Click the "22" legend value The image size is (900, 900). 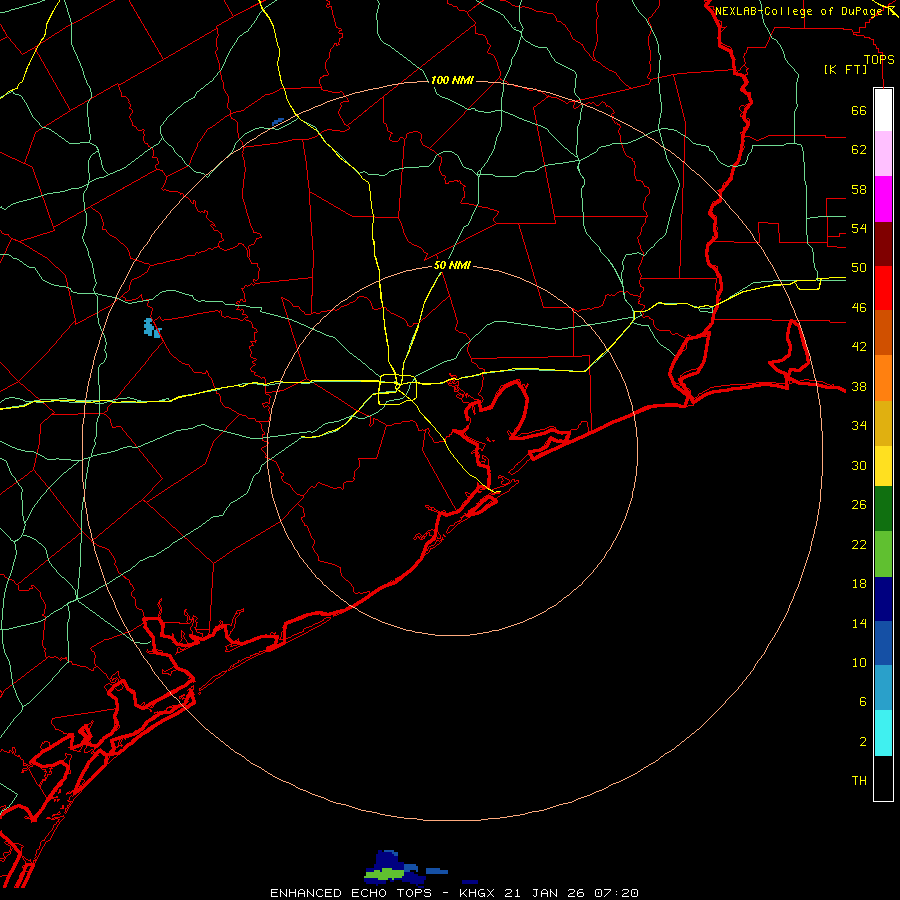point(859,545)
